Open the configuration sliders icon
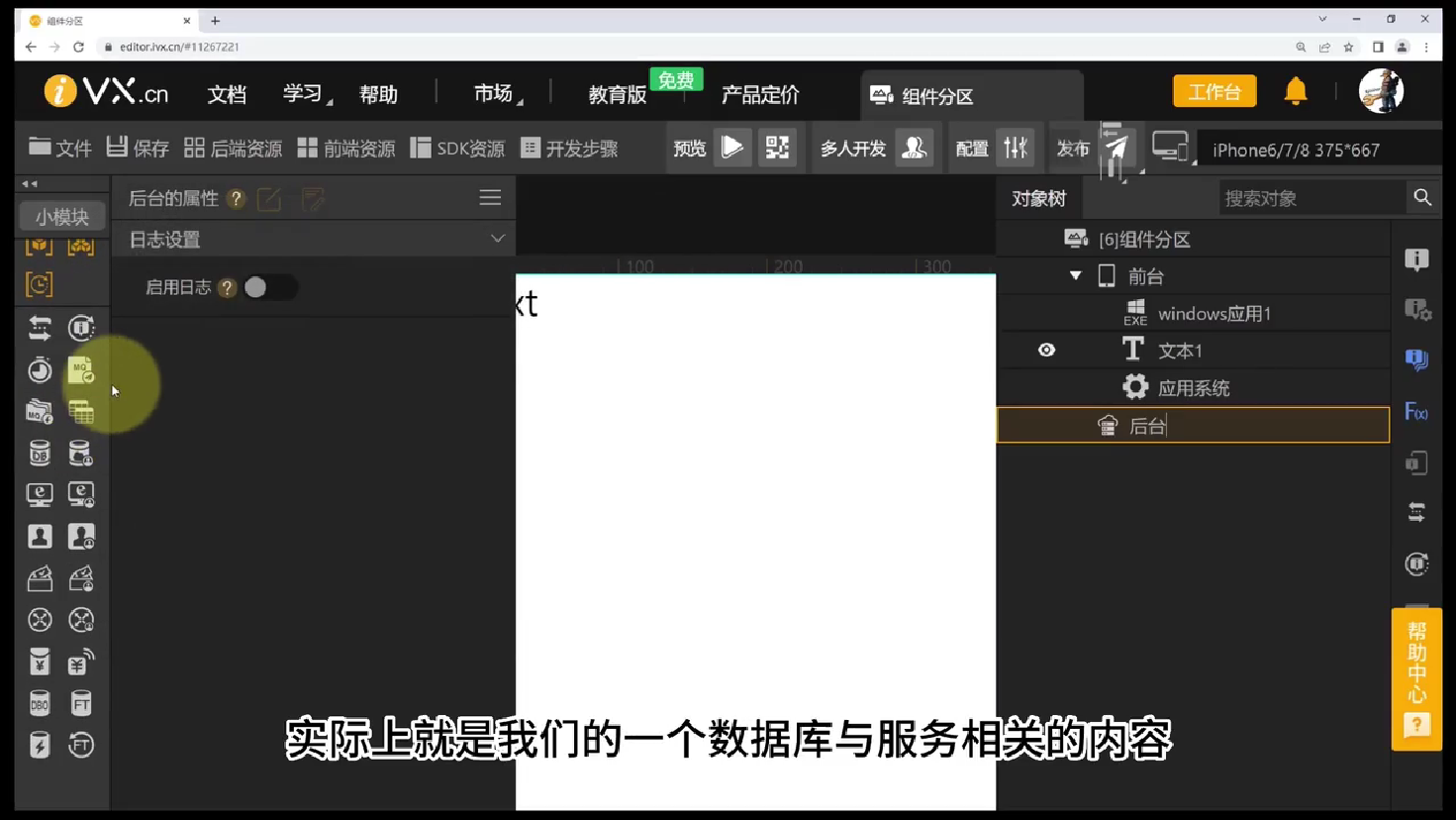This screenshot has width=1456, height=820. [1016, 149]
